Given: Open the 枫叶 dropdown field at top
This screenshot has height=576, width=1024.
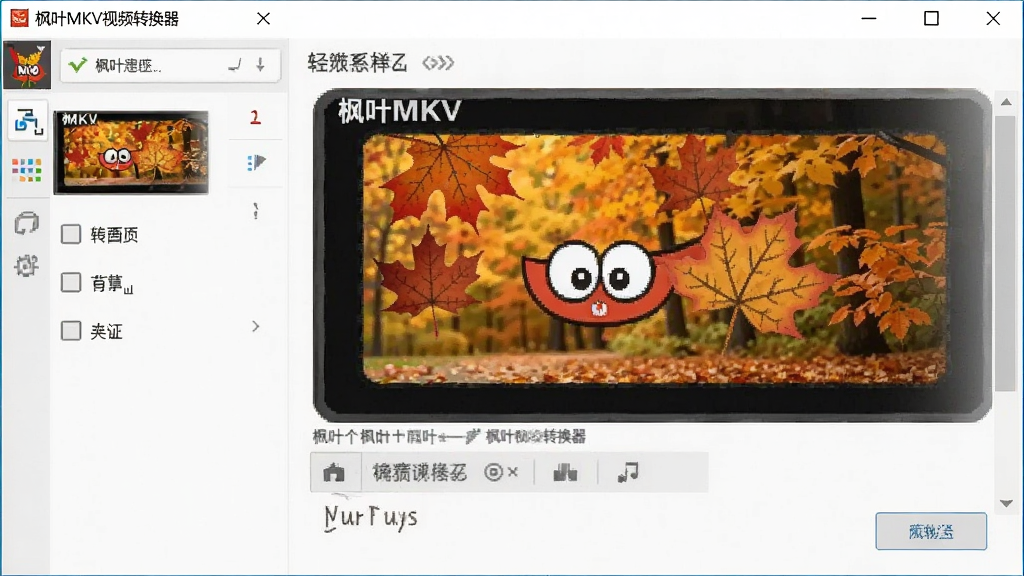Looking at the screenshot, I should (170, 65).
